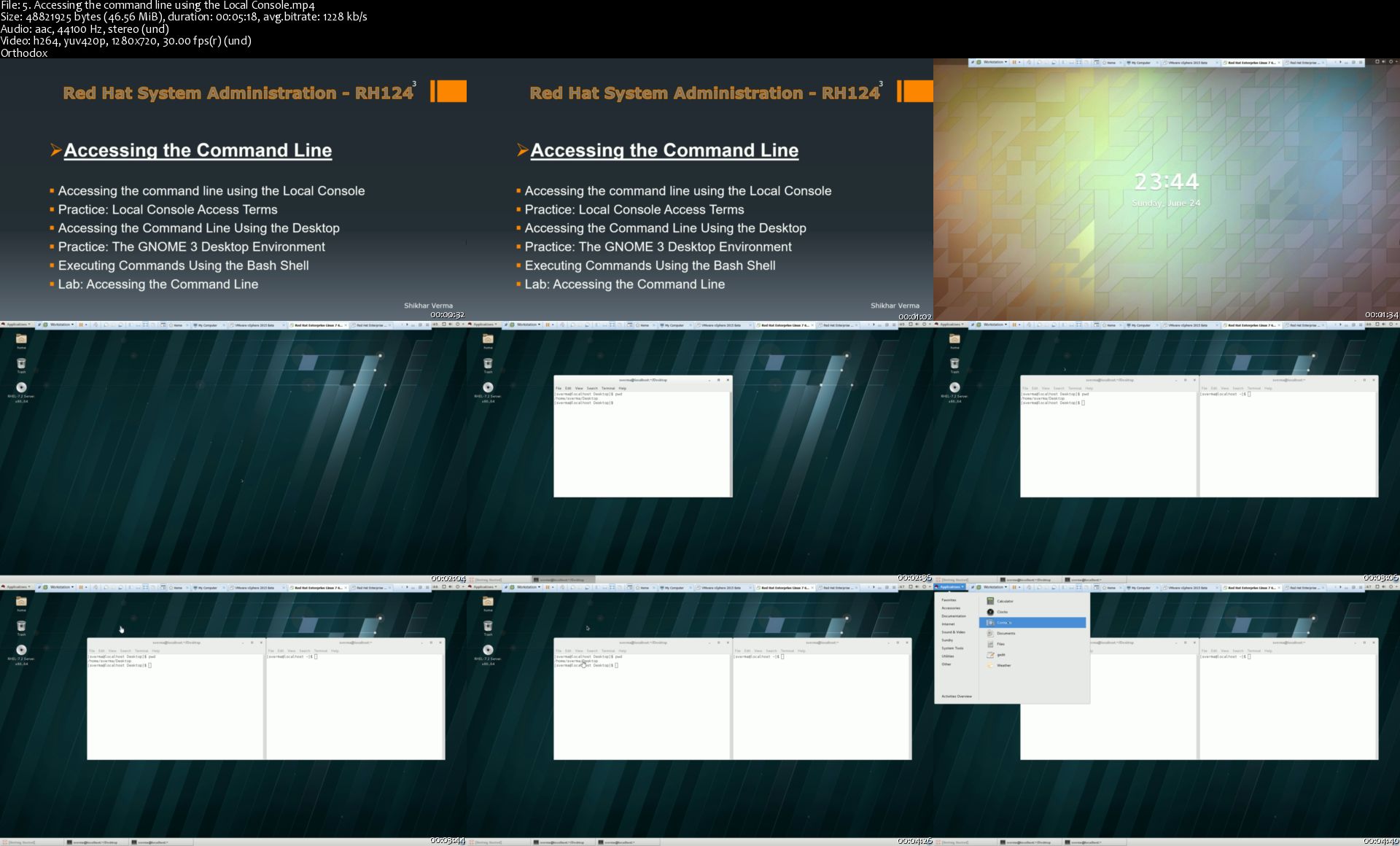Image resolution: width=1400 pixels, height=846 pixels.
Task: Open Calculator in the 00:04:40 frame's Applications menu
Action: pos(1032,601)
